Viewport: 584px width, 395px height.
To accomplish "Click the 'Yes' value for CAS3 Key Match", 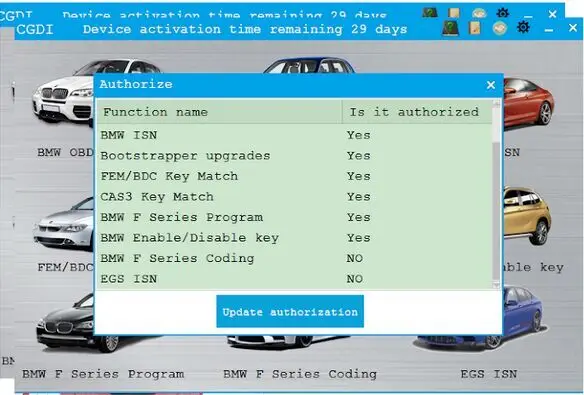I will click(358, 197).
